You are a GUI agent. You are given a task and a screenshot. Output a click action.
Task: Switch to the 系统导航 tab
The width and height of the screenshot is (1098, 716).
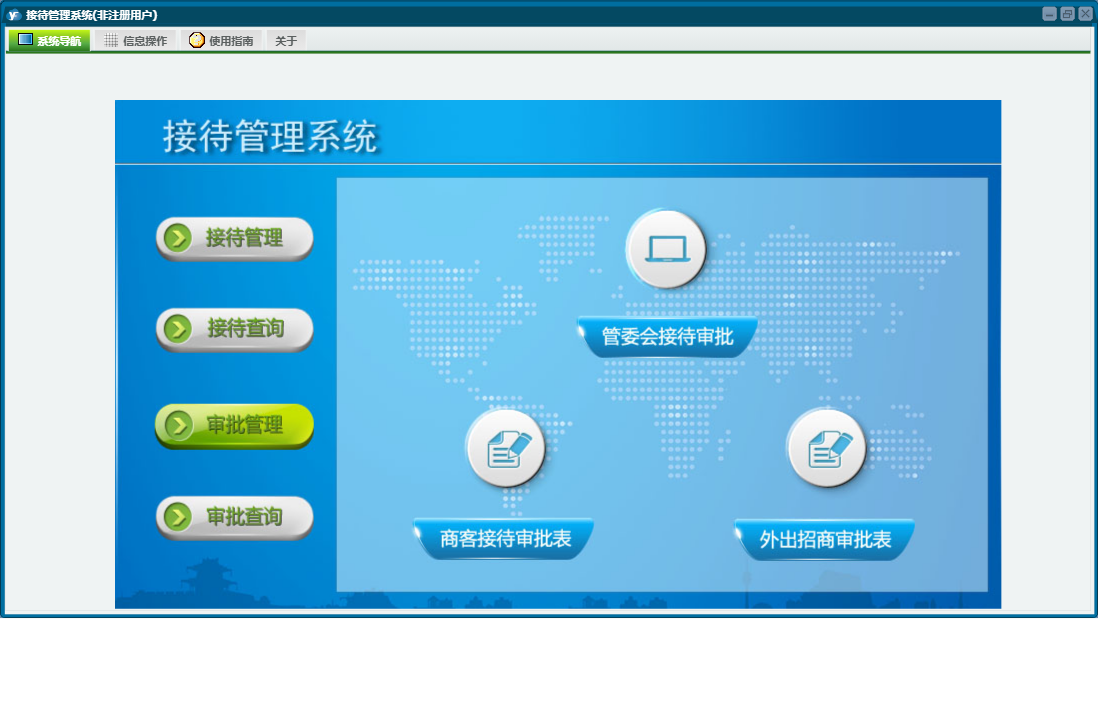coord(49,40)
